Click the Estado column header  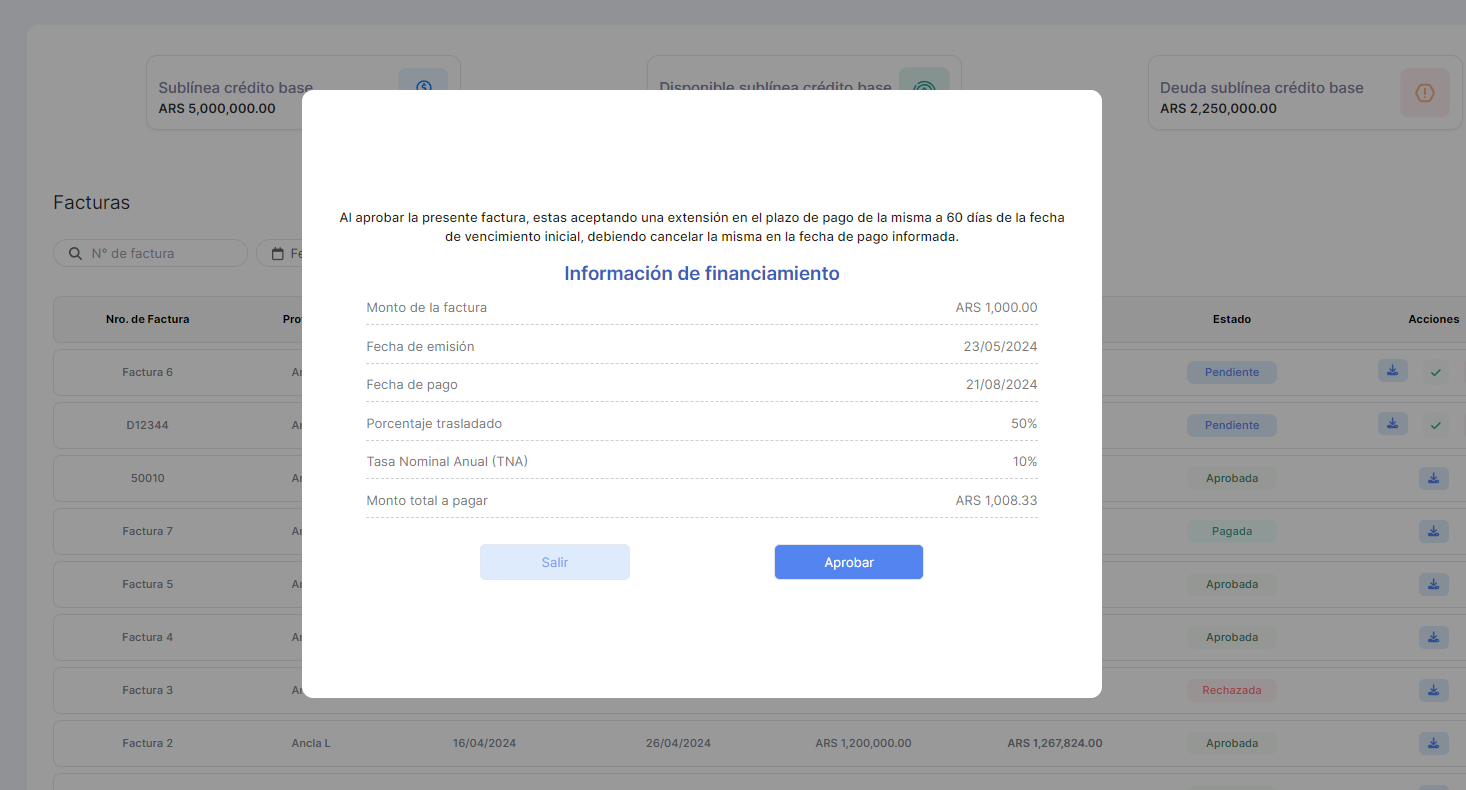click(x=1231, y=319)
